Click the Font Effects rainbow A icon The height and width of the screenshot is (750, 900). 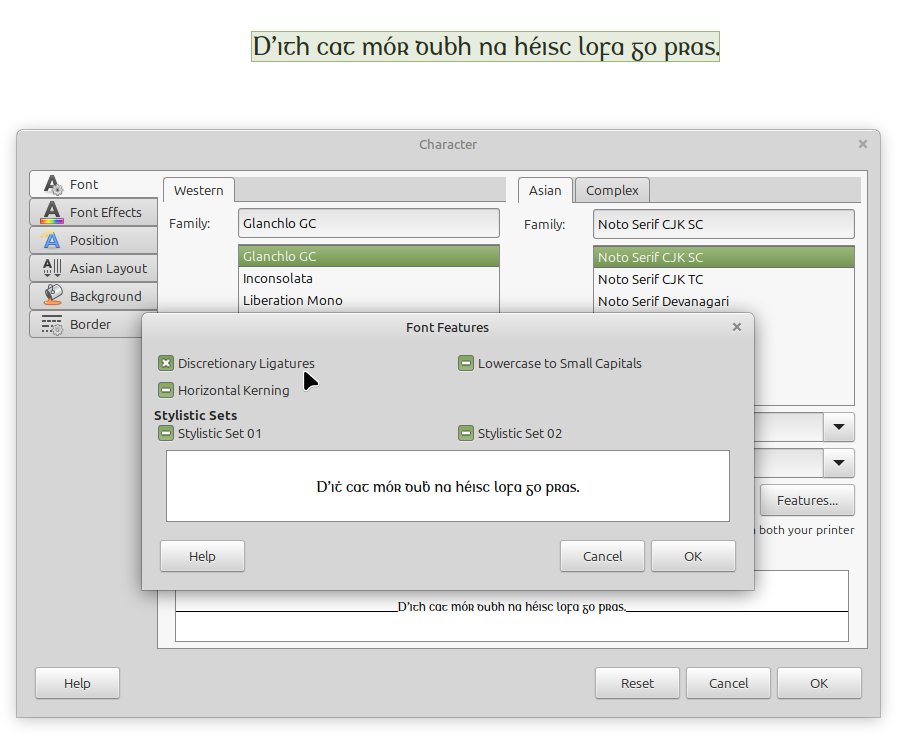pyautogui.click(x=52, y=212)
